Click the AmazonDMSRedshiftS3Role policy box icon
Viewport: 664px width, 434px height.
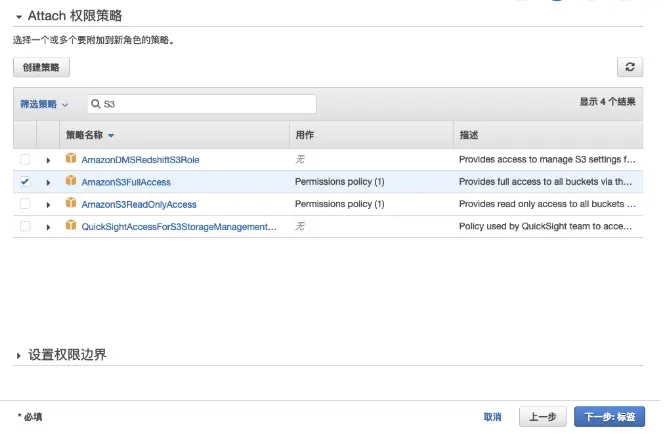click(x=71, y=159)
